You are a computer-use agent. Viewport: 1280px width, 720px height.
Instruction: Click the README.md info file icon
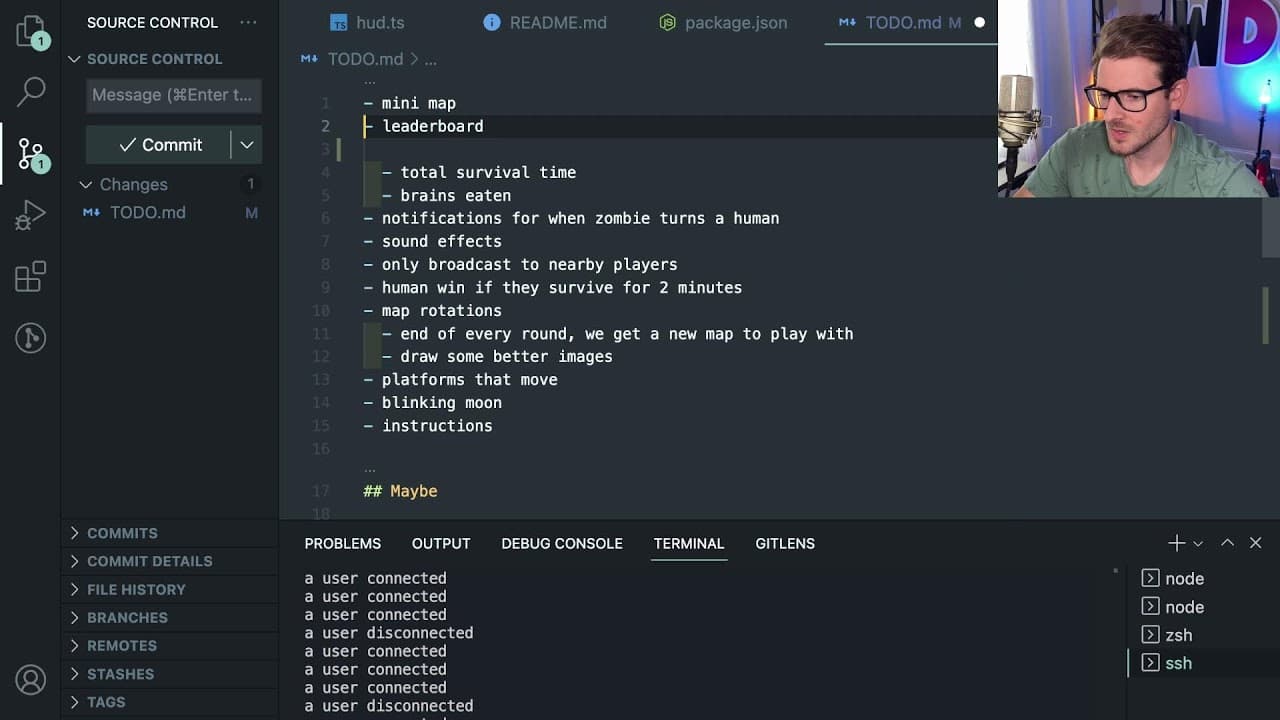pos(492,22)
